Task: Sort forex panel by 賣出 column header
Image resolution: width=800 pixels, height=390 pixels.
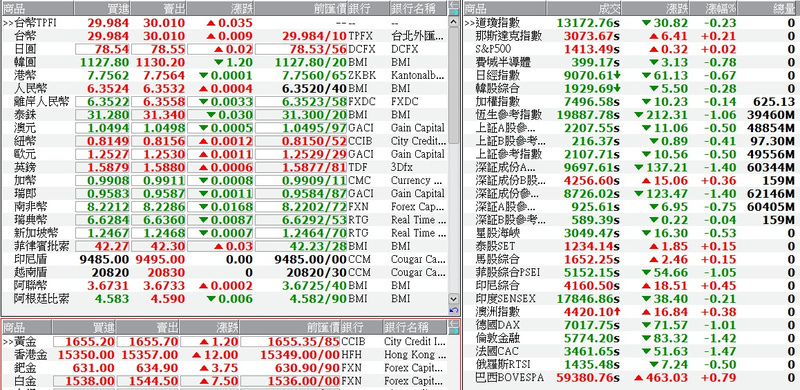Action: (158, 8)
